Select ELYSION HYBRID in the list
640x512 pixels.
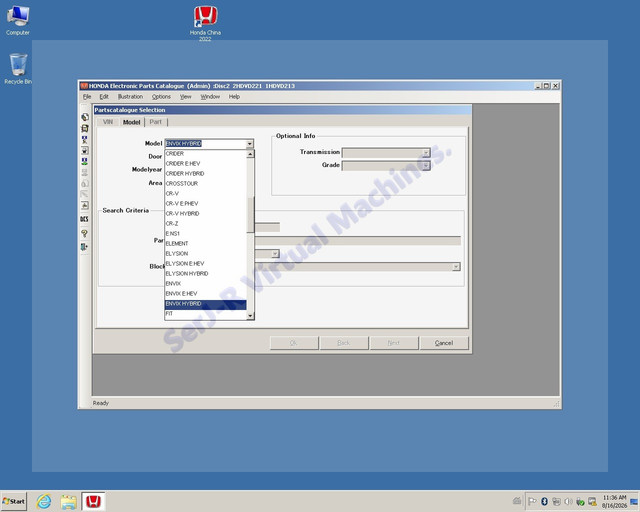tap(206, 274)
